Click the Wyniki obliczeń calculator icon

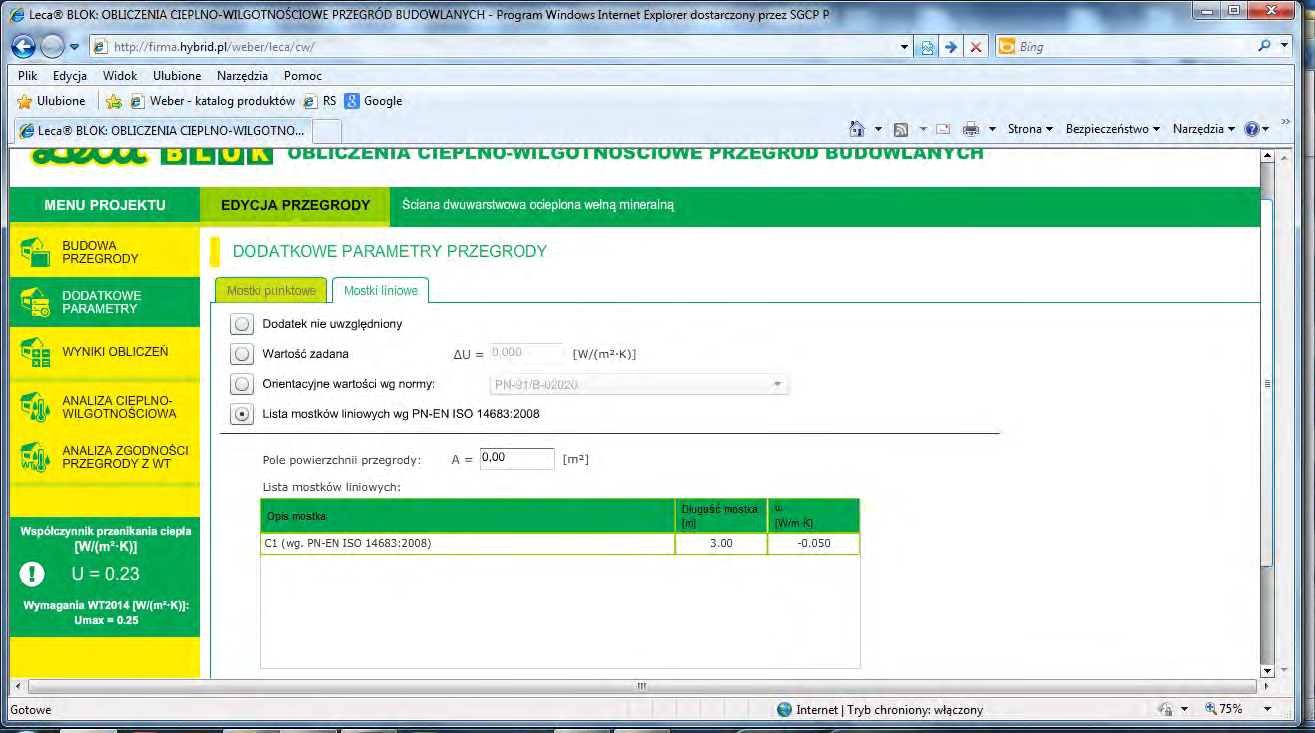click(35, 352)
